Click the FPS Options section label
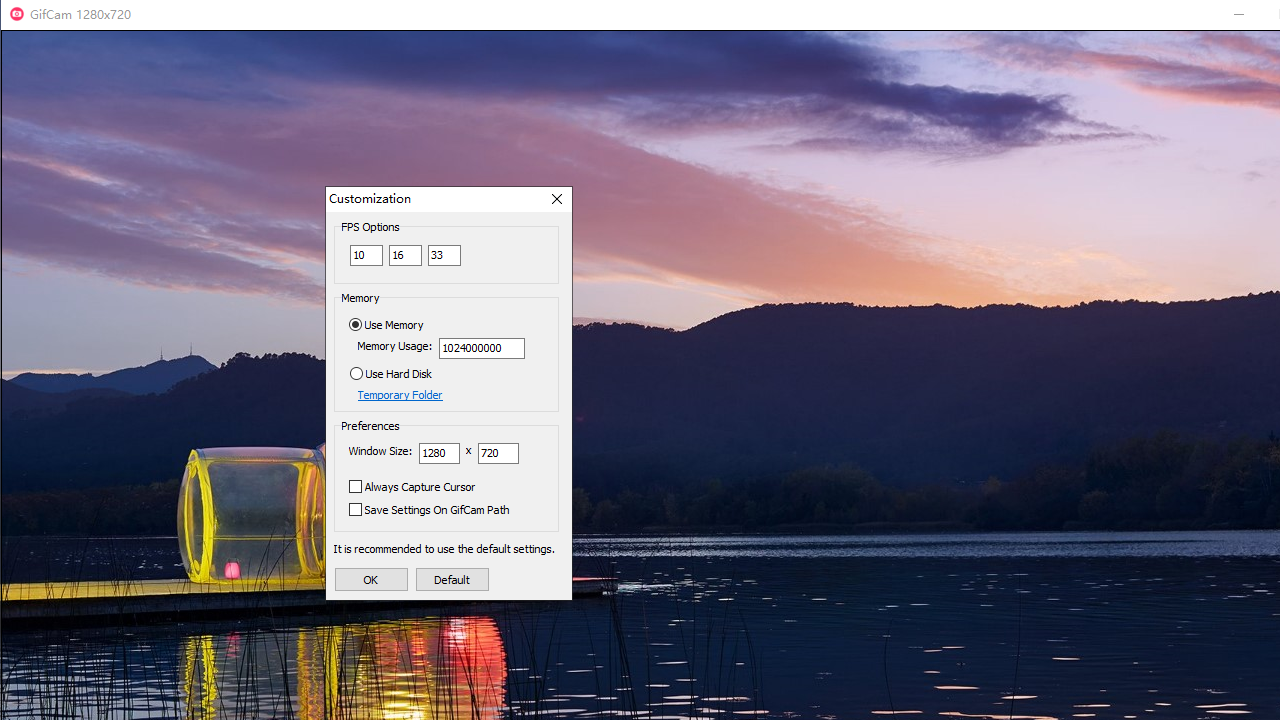1280x720 pixels. pos(370,227)
